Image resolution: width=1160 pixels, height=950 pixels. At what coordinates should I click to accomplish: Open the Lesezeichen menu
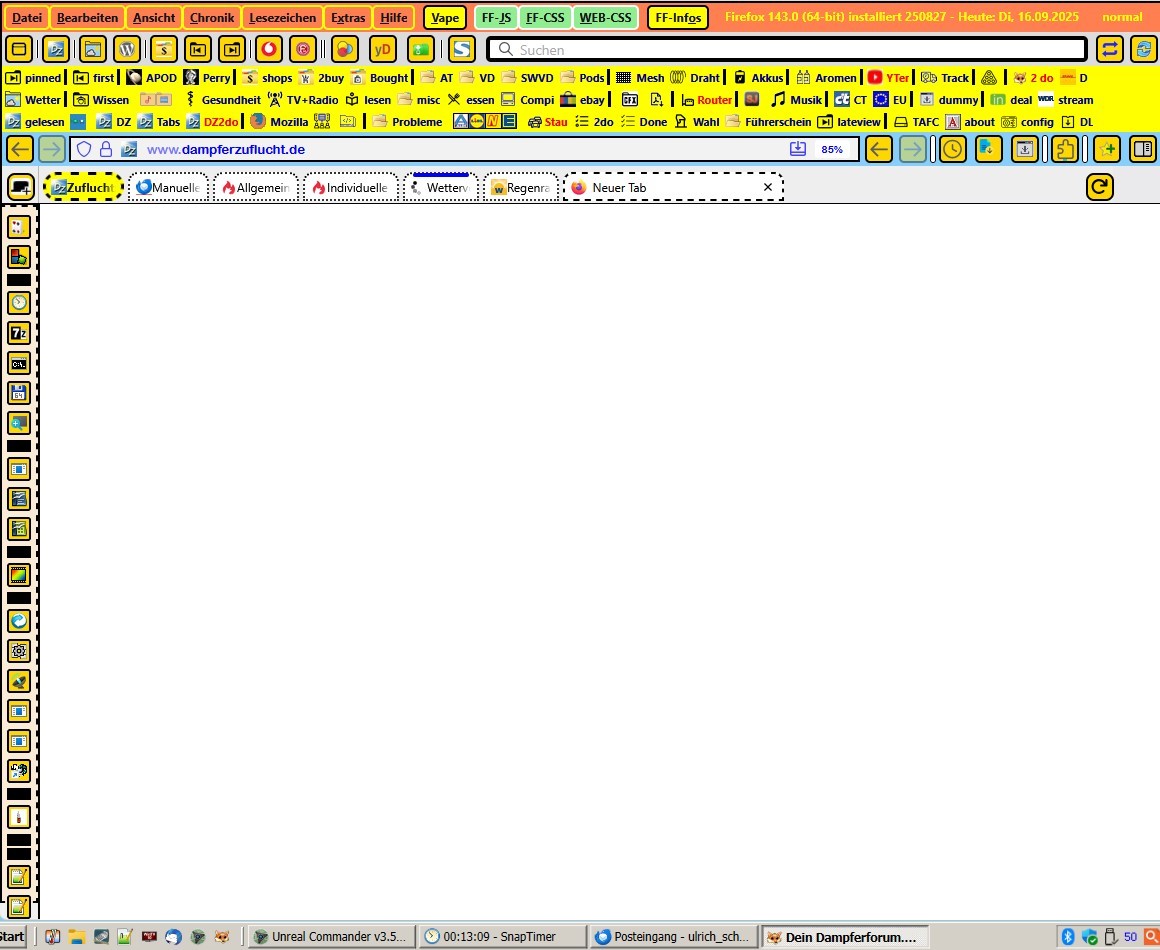tap(283, 18)
